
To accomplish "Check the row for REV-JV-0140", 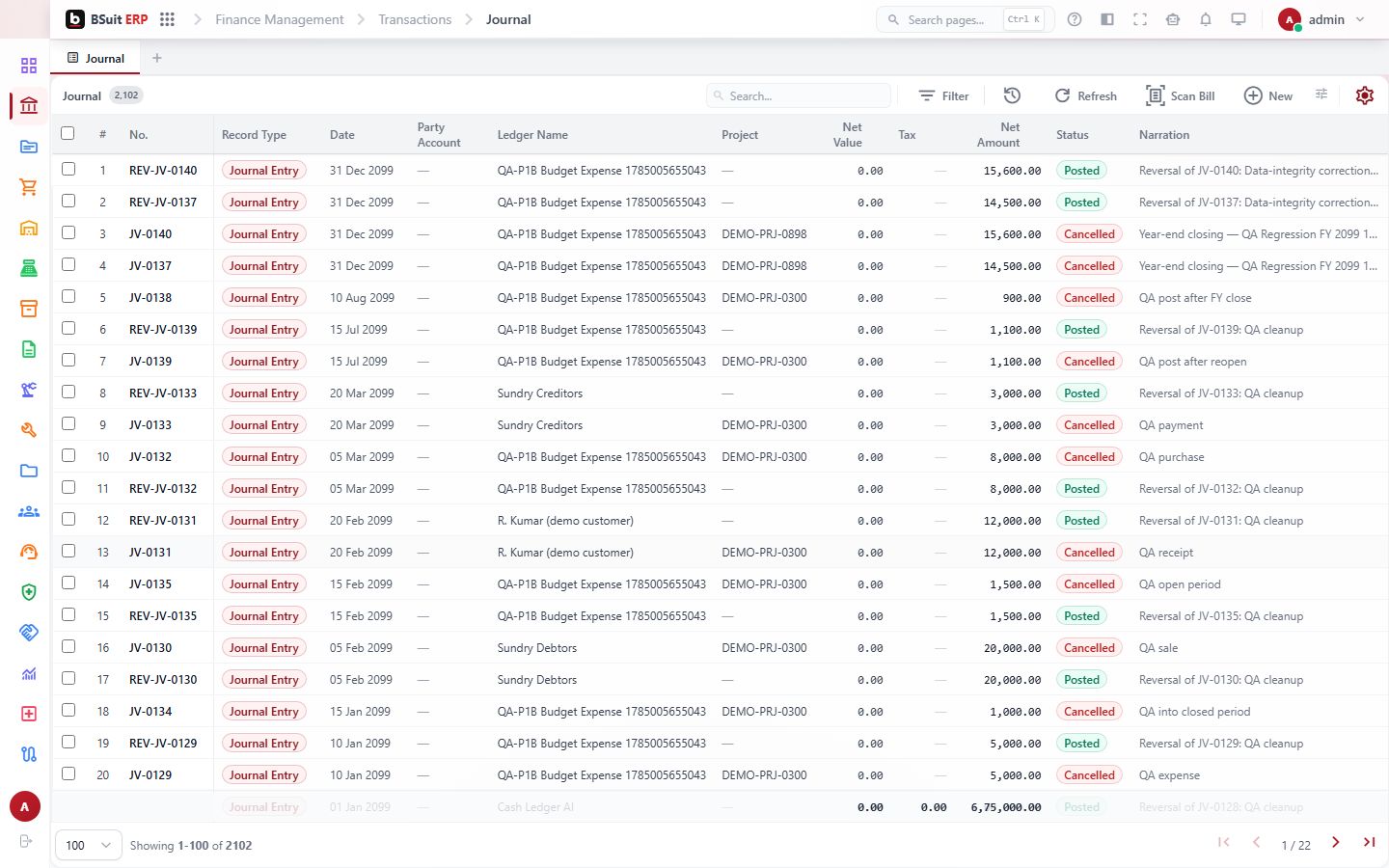I will pos(68,169).
